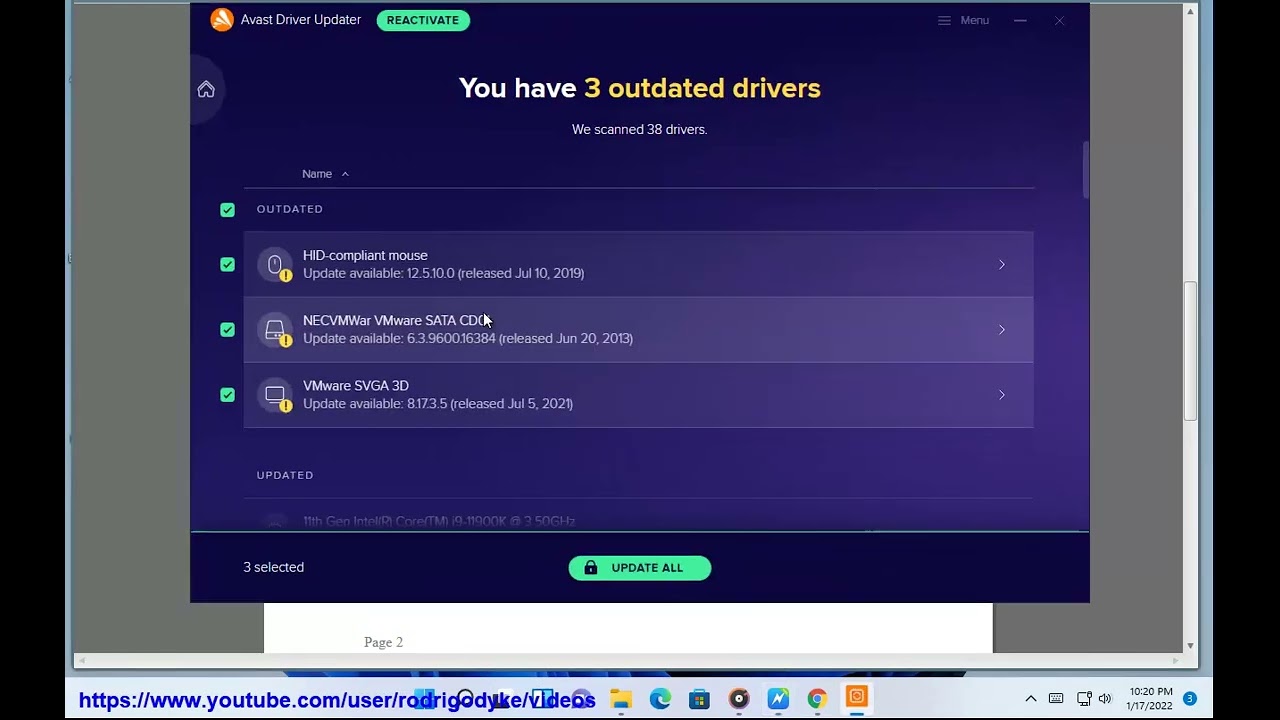Click the UPDATE ALL button

point(640,568)
